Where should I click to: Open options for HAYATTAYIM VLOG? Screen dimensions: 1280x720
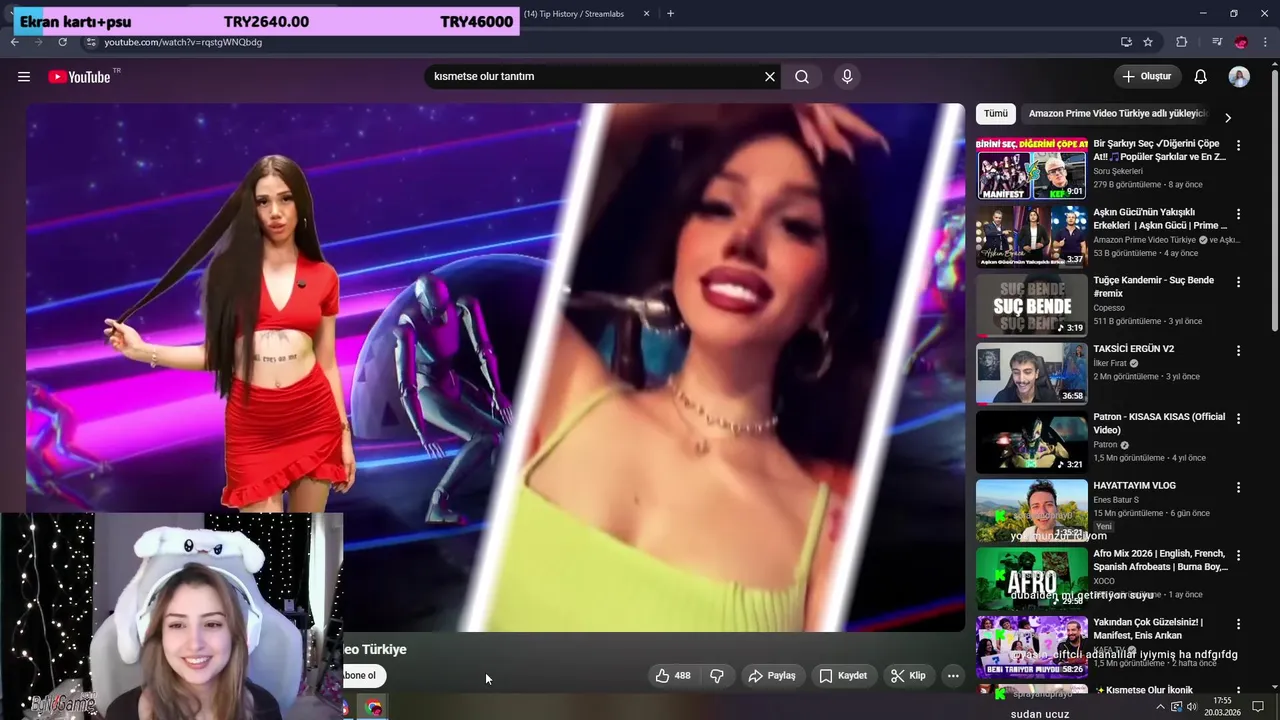1238,487
